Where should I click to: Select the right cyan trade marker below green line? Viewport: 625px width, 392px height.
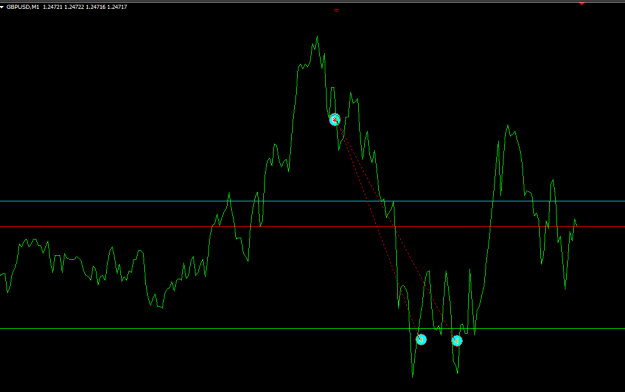(457, 341)
